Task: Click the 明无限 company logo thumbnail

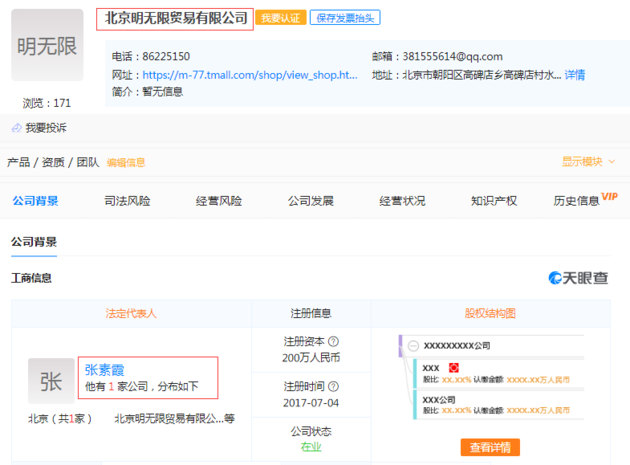Action: coord(47,46)
